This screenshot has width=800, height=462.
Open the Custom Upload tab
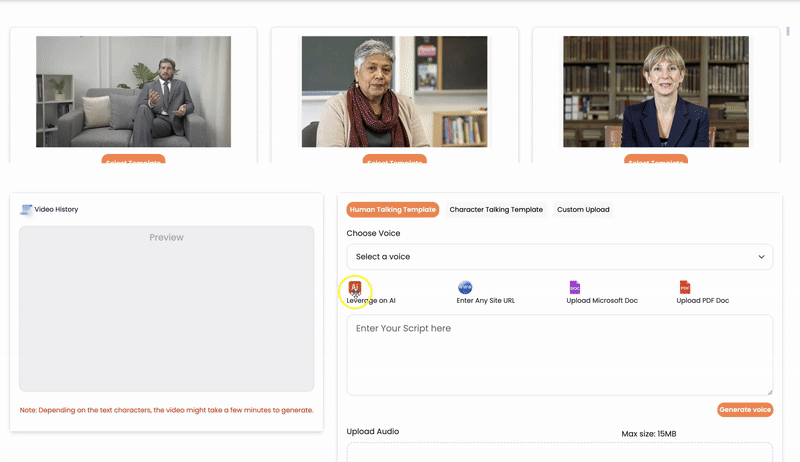tap(583, 210)
